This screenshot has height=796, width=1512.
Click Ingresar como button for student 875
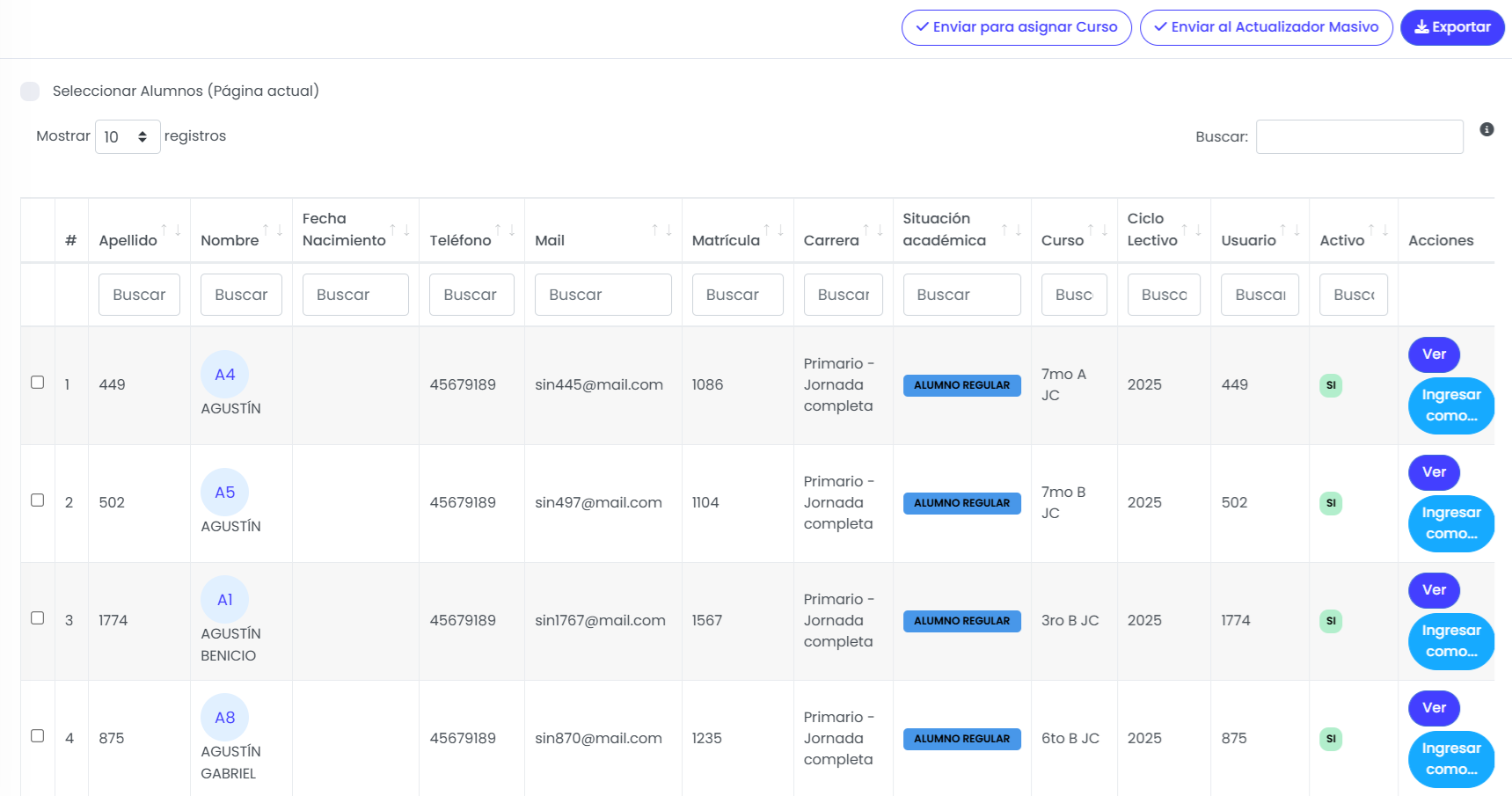pos(1451,759)
